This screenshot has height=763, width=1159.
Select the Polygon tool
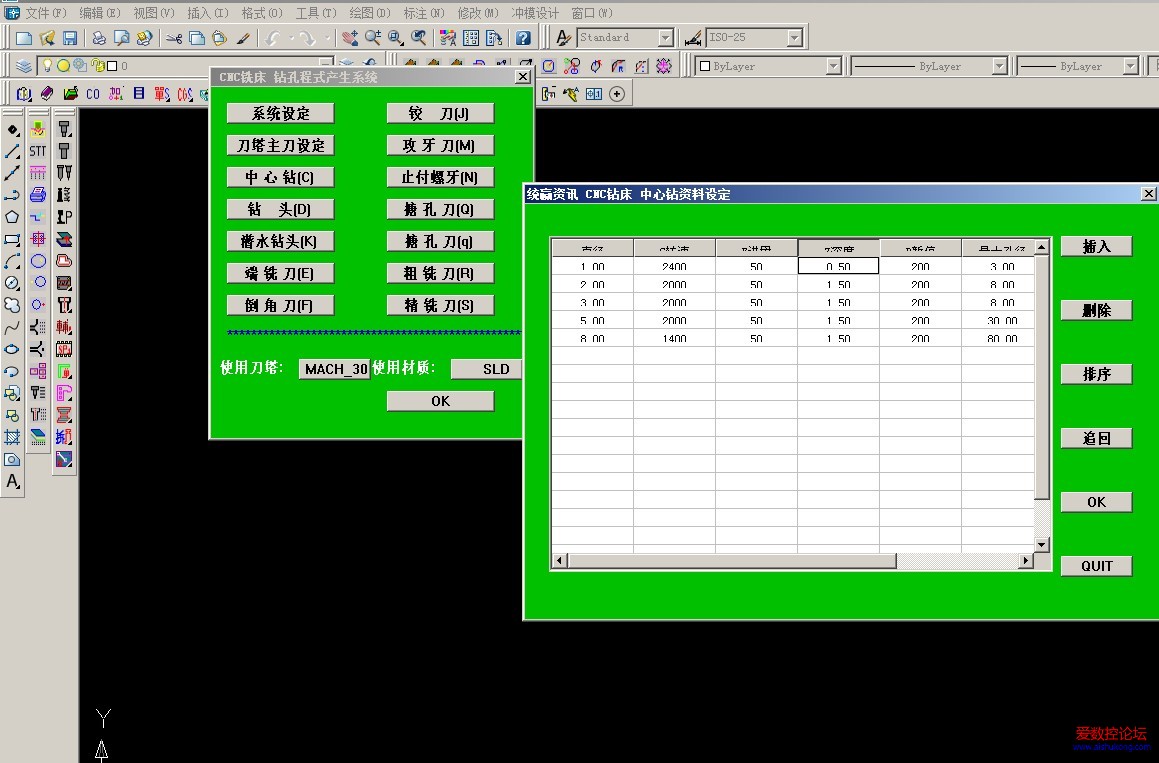click(x=12, y=217)
